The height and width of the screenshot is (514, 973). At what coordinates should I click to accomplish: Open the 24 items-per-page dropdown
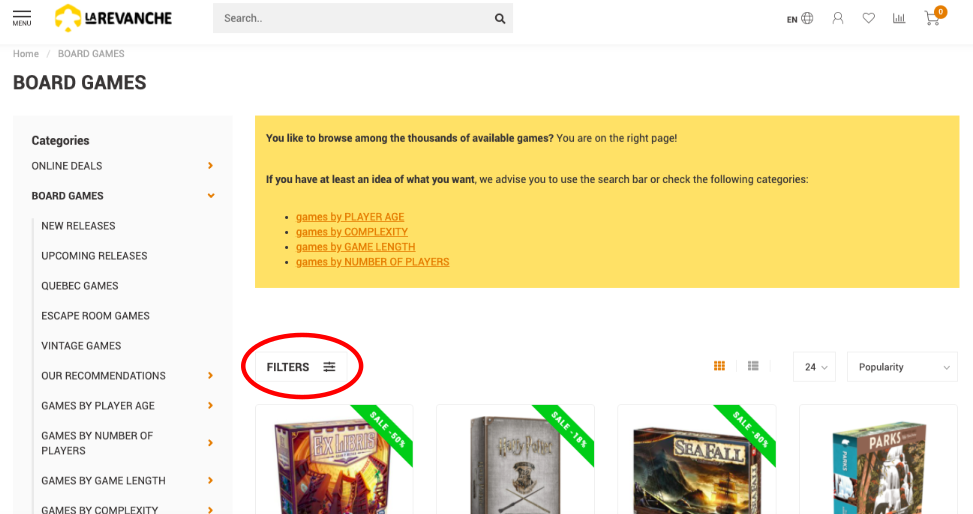coord(814,367)
